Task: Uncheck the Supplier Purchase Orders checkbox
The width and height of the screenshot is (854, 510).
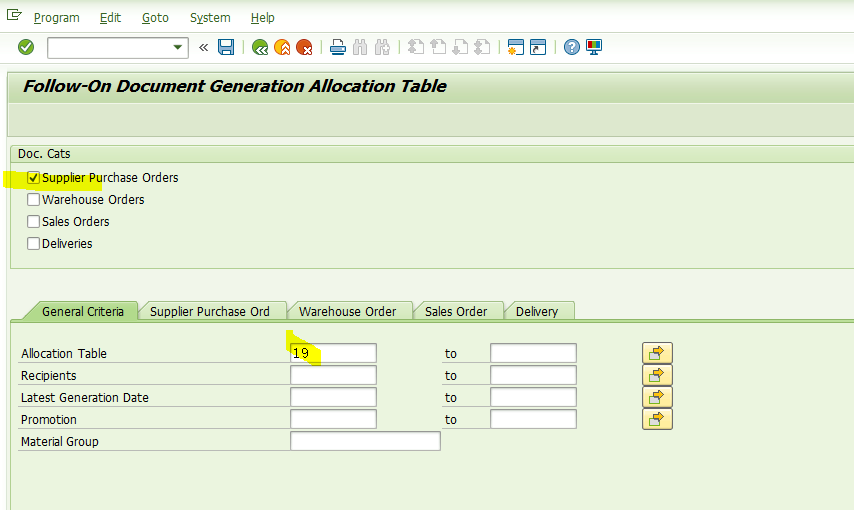Action: click(x=33, y=178)
